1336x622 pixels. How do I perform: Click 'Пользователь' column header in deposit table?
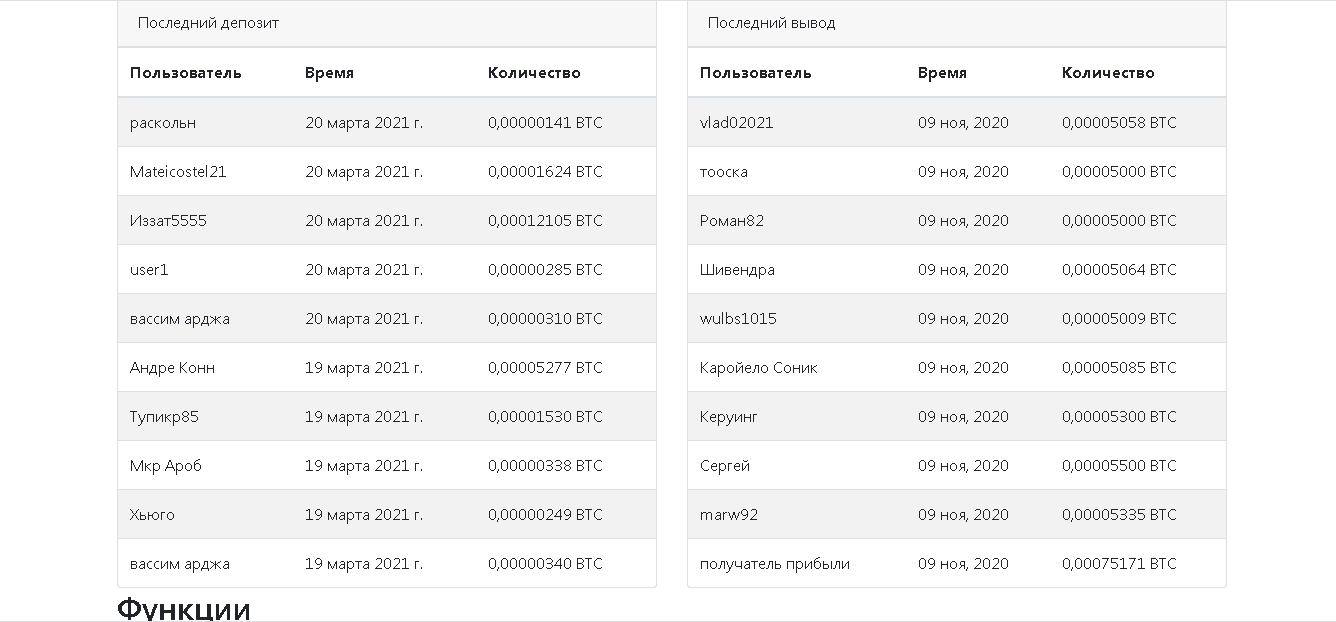(x=185, y=73)
